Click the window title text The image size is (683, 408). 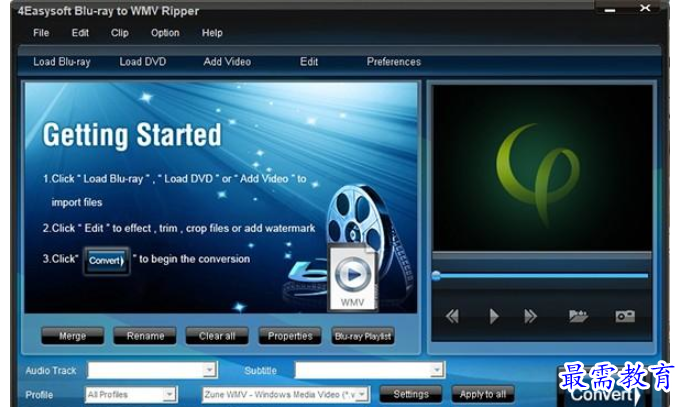point(108,11)
